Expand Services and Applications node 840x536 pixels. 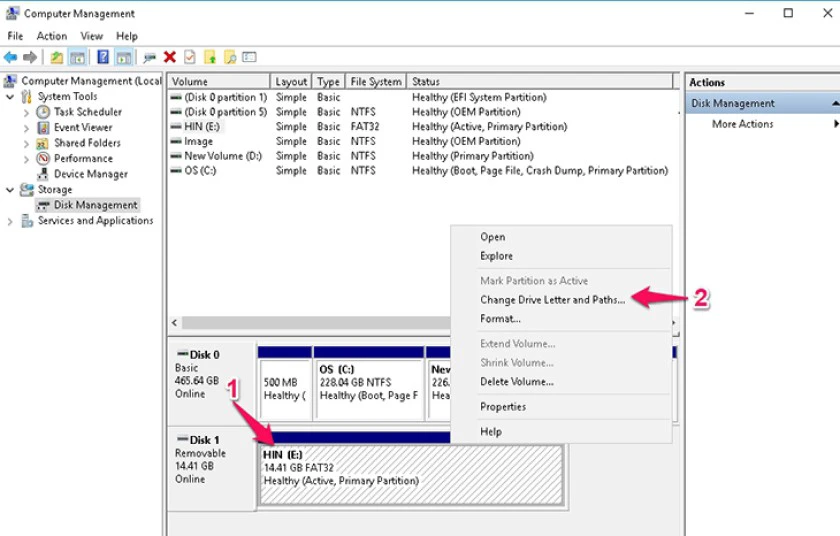click(x=10, y=221)
